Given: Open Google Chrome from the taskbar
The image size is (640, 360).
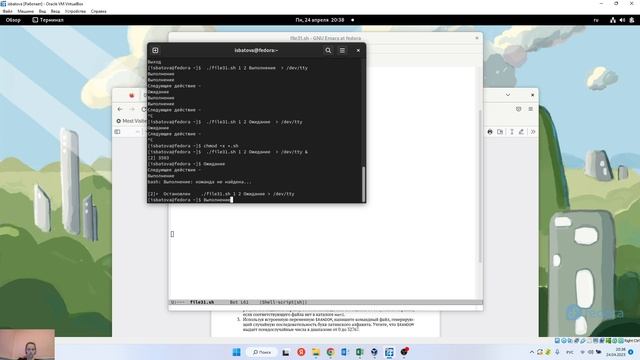Looking at the screenshot, I should 330,352.
